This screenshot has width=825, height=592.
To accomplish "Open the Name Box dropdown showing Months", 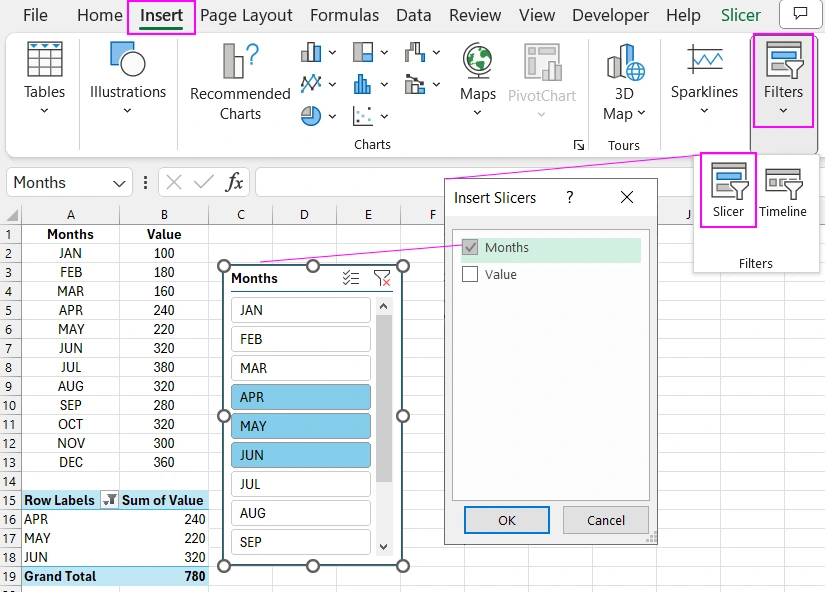I will coord(118,182).
